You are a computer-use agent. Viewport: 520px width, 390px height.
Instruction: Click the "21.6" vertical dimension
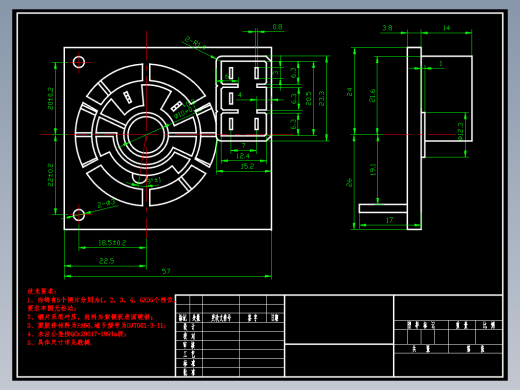click(x=372, y=95)
